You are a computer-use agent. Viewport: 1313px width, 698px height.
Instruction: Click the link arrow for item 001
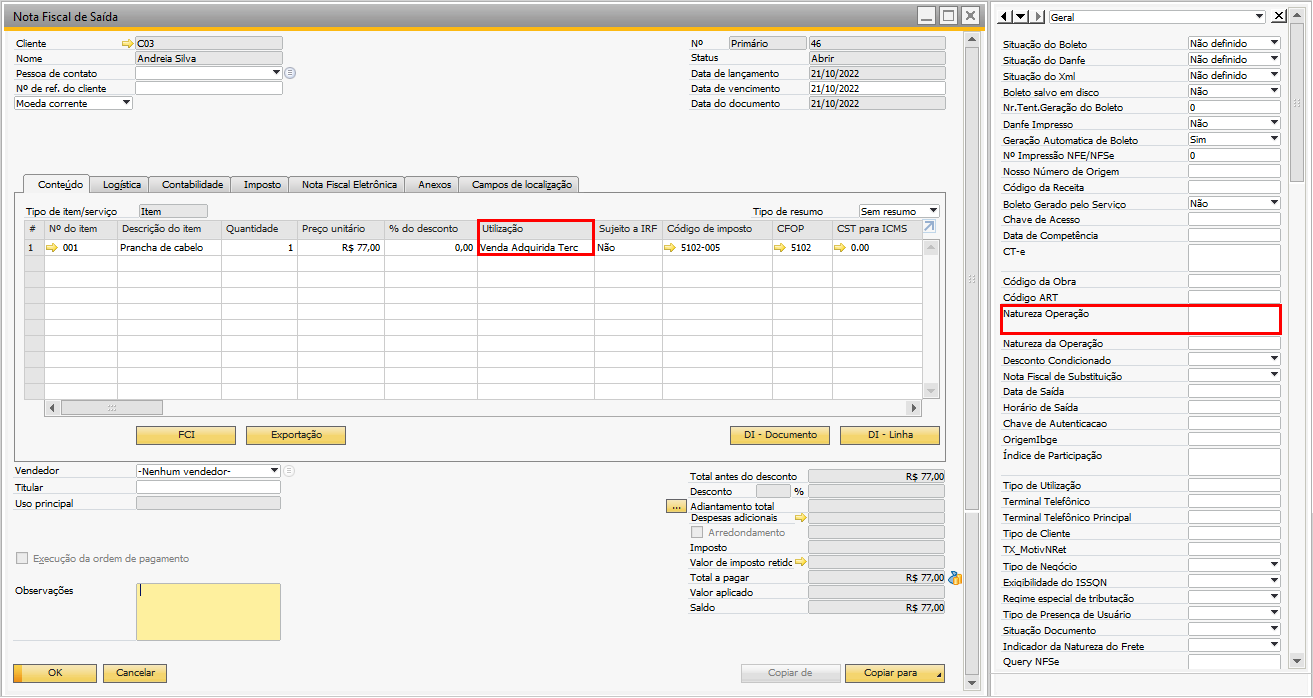pos(52,247)
